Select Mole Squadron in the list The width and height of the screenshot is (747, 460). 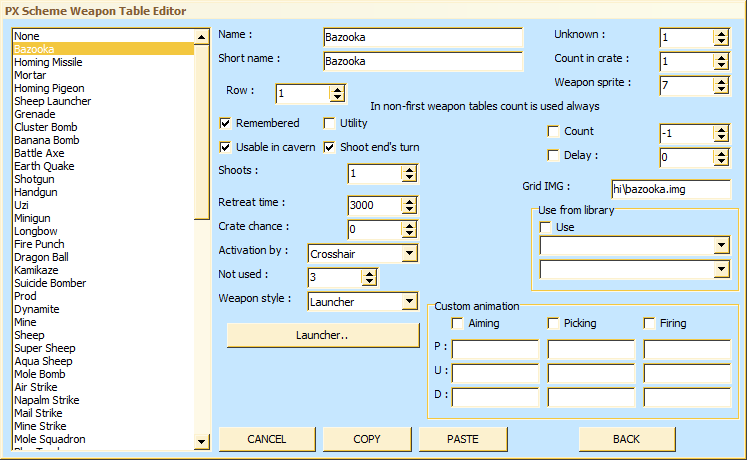(103, 439)
